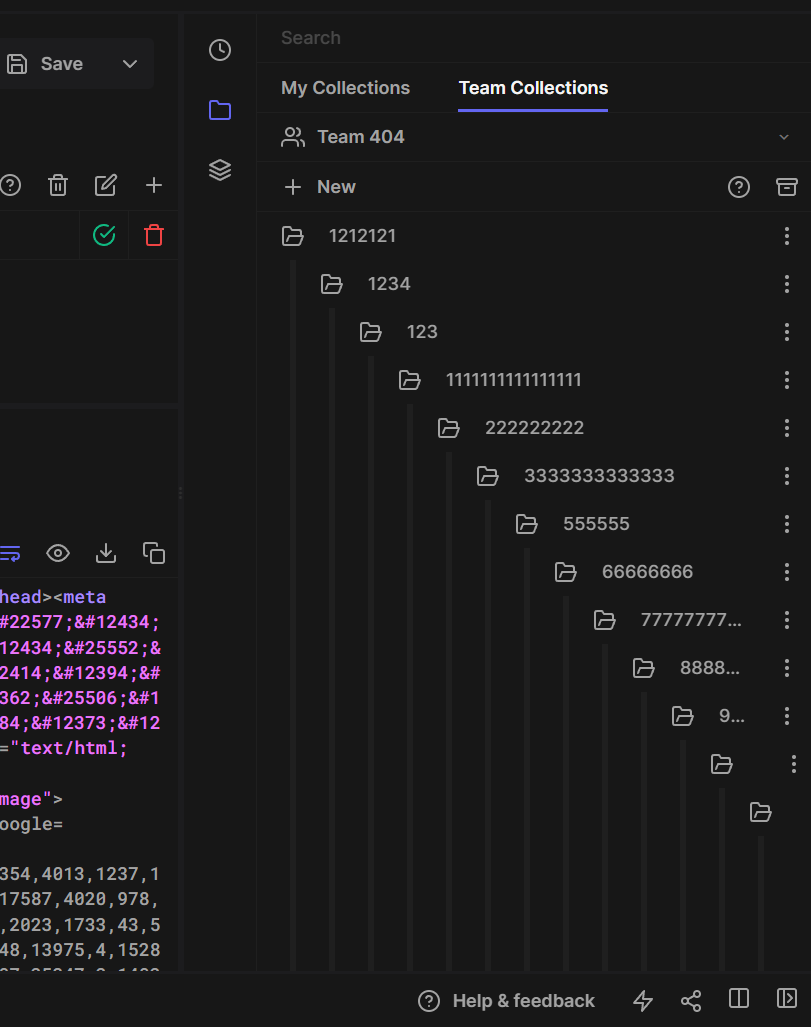Open Help & feedback
This screenshot has width=811, height=1027.
506,1001
